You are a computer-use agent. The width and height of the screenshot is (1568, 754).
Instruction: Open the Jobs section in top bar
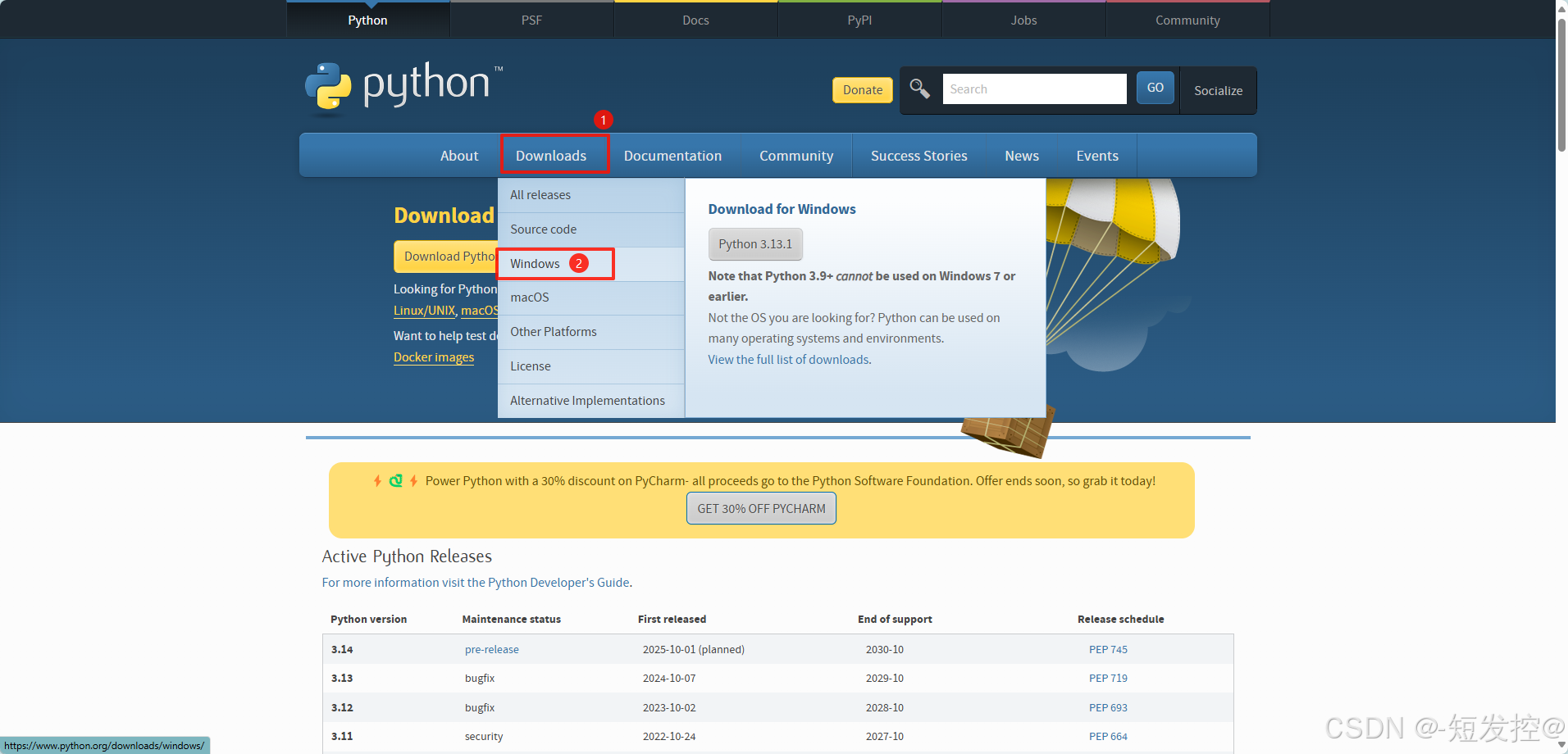1023,20
